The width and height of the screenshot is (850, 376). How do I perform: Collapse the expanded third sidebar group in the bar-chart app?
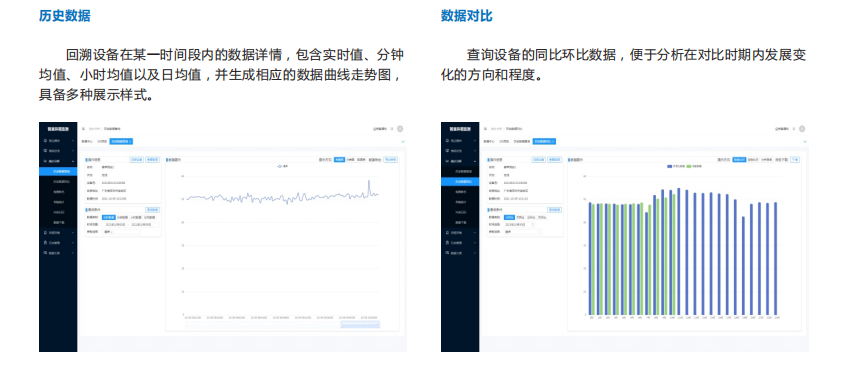coord(460,161)
